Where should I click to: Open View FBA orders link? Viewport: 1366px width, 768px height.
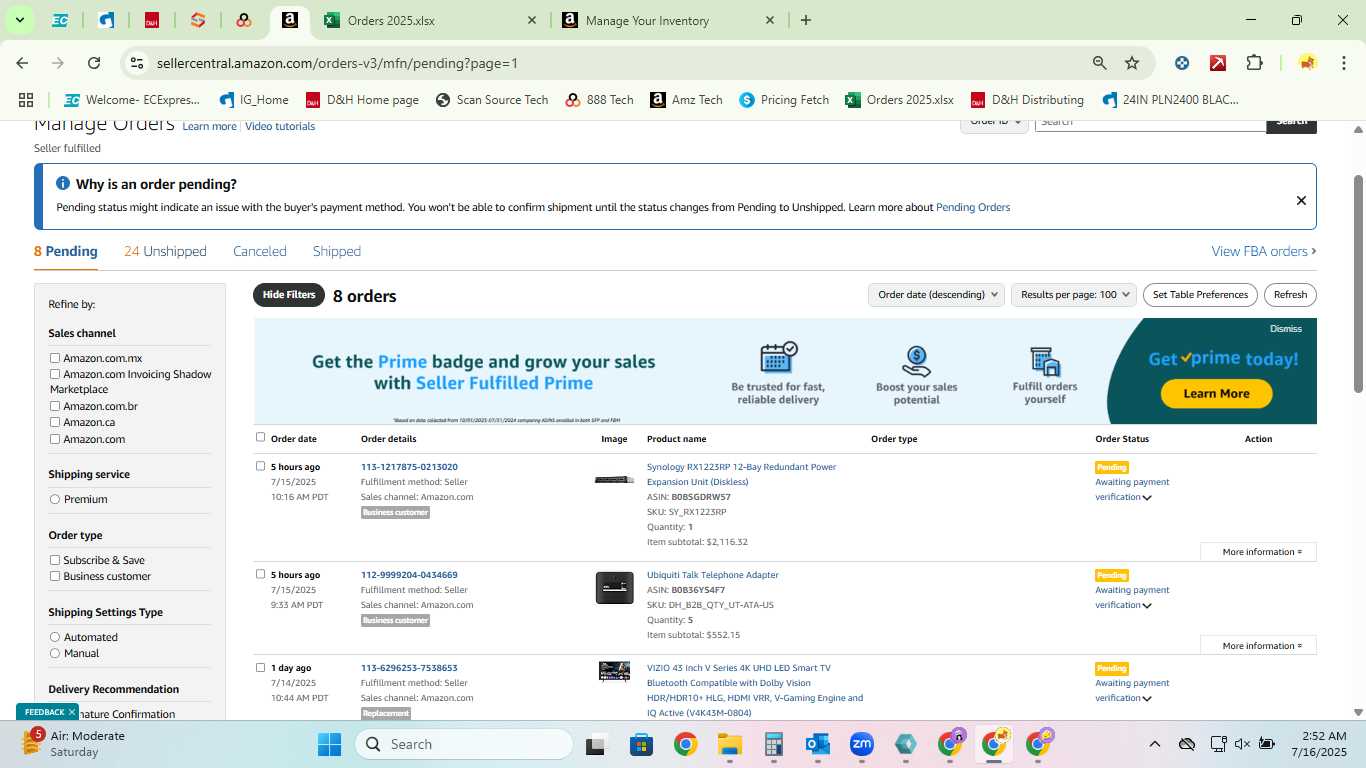(x=1263, y=251)
